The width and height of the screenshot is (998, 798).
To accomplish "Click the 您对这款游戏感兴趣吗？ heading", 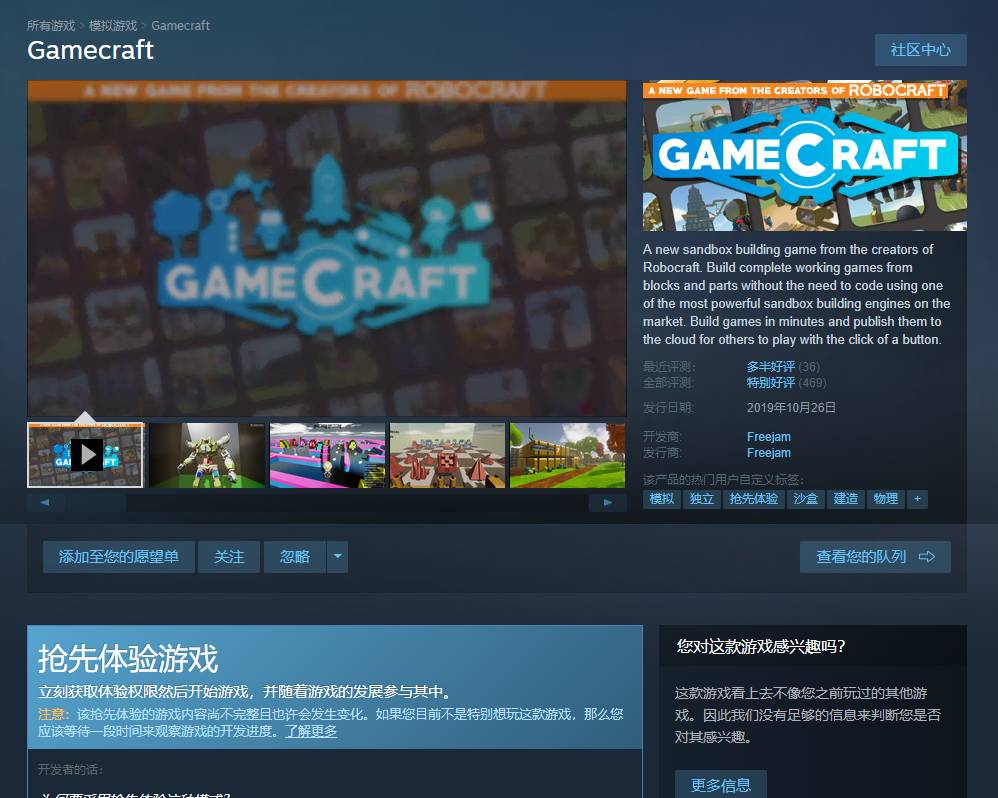I will click(761, 647).
